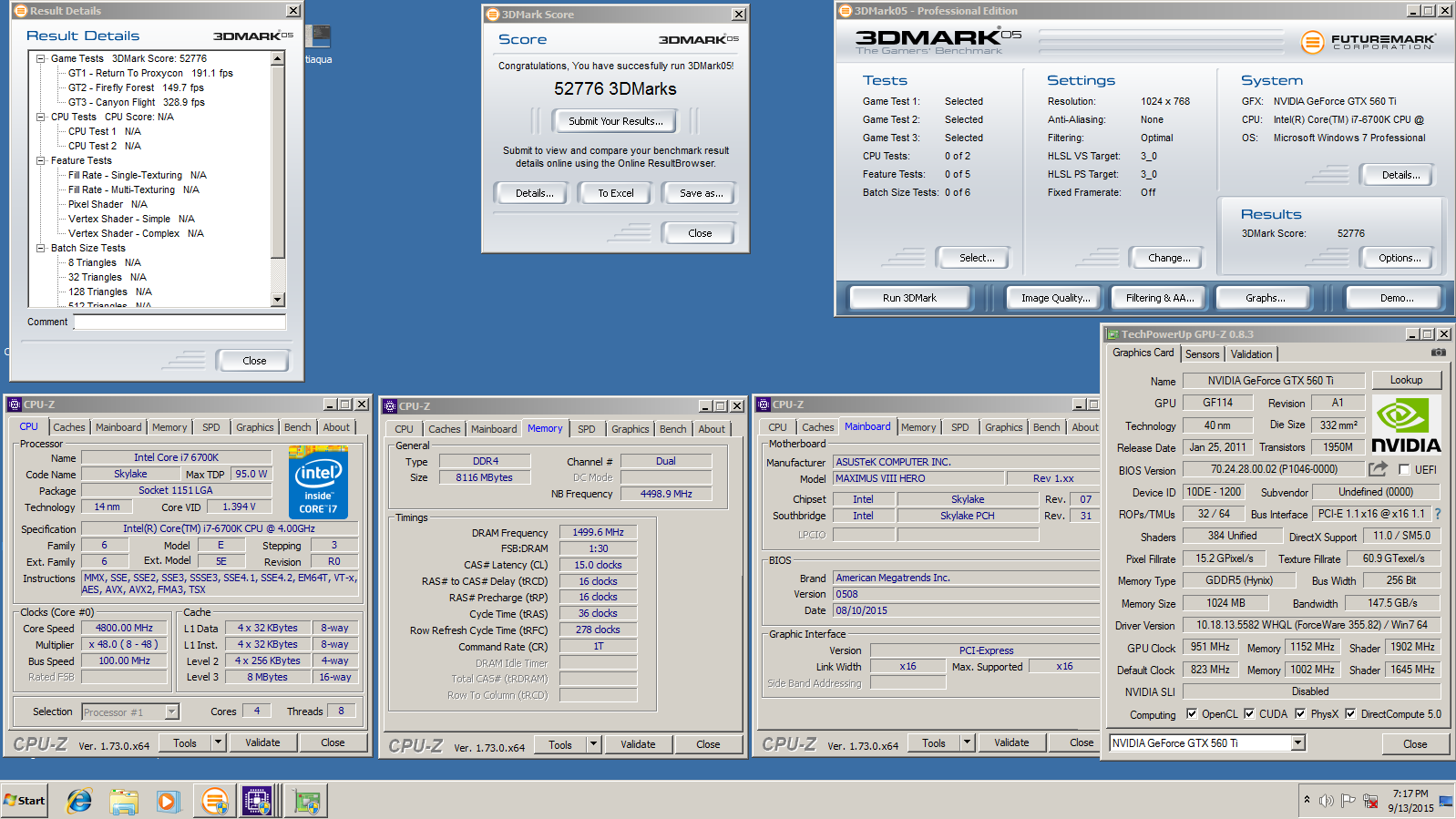Toggle the OpenCL checkbox
Viewport: 1456px width, 819px height.
pyautogui.click(x=1192, y=714)
